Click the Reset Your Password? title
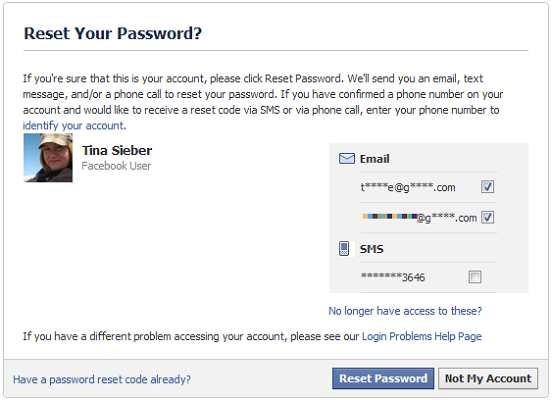This screenshot has height=400, width=552. tap(113, 33)
